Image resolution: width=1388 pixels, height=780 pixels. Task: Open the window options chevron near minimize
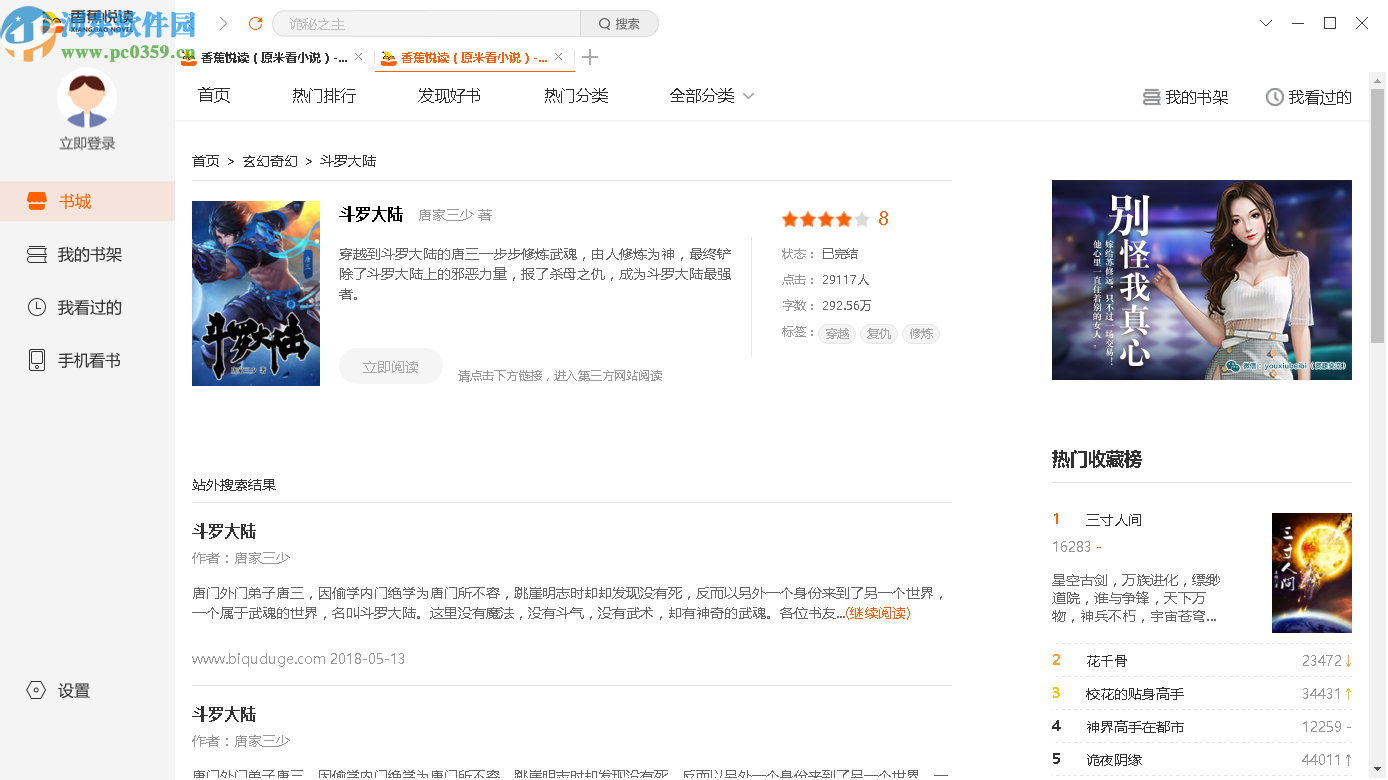tap(1266, 22)
